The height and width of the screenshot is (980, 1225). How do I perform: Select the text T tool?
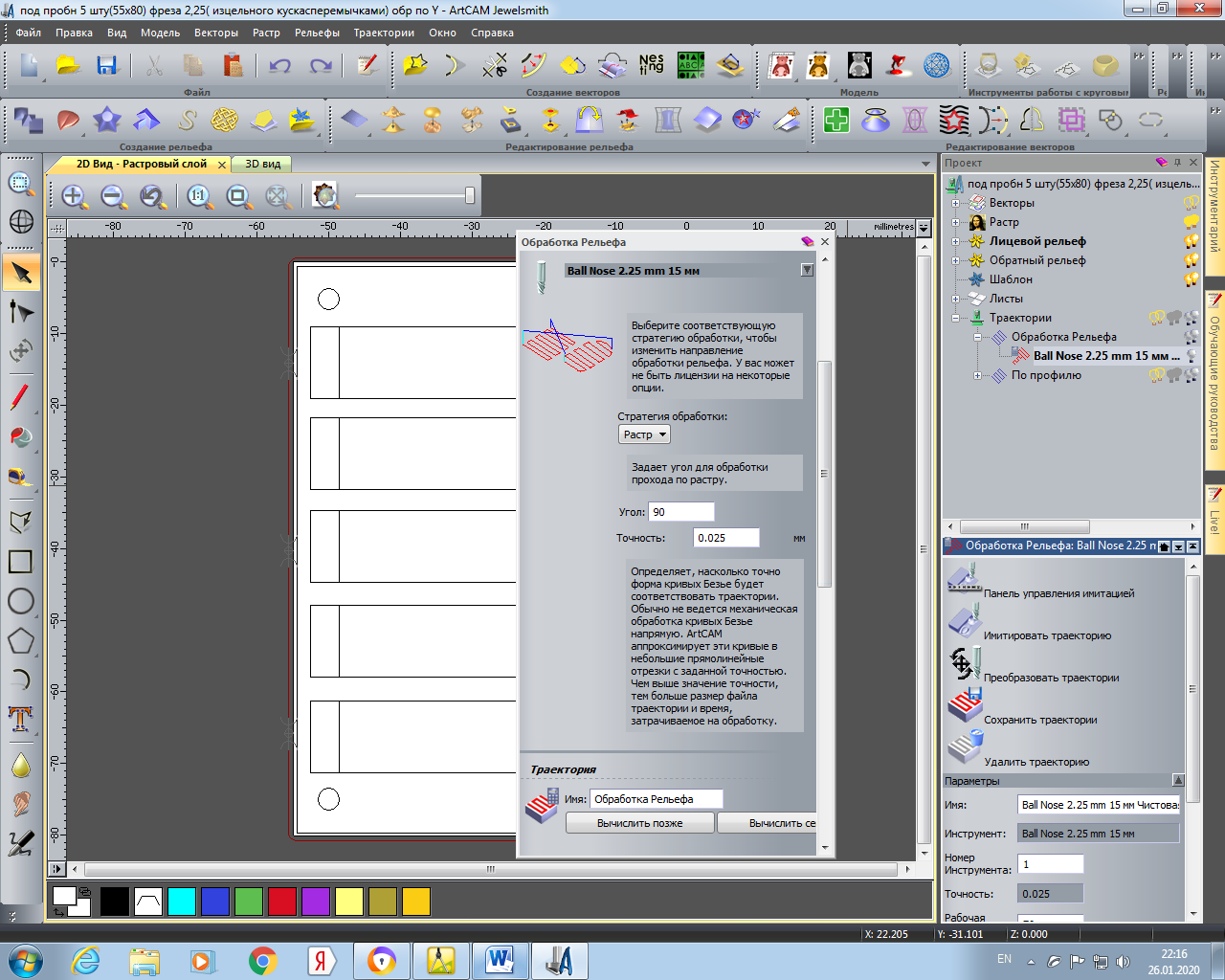pyautogui.click(x=21, y=719)
